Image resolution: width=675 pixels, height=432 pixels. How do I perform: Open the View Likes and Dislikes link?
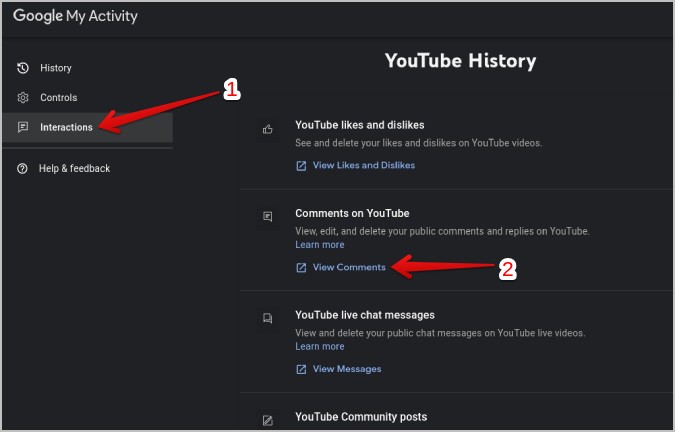click(x=364, y=165)
